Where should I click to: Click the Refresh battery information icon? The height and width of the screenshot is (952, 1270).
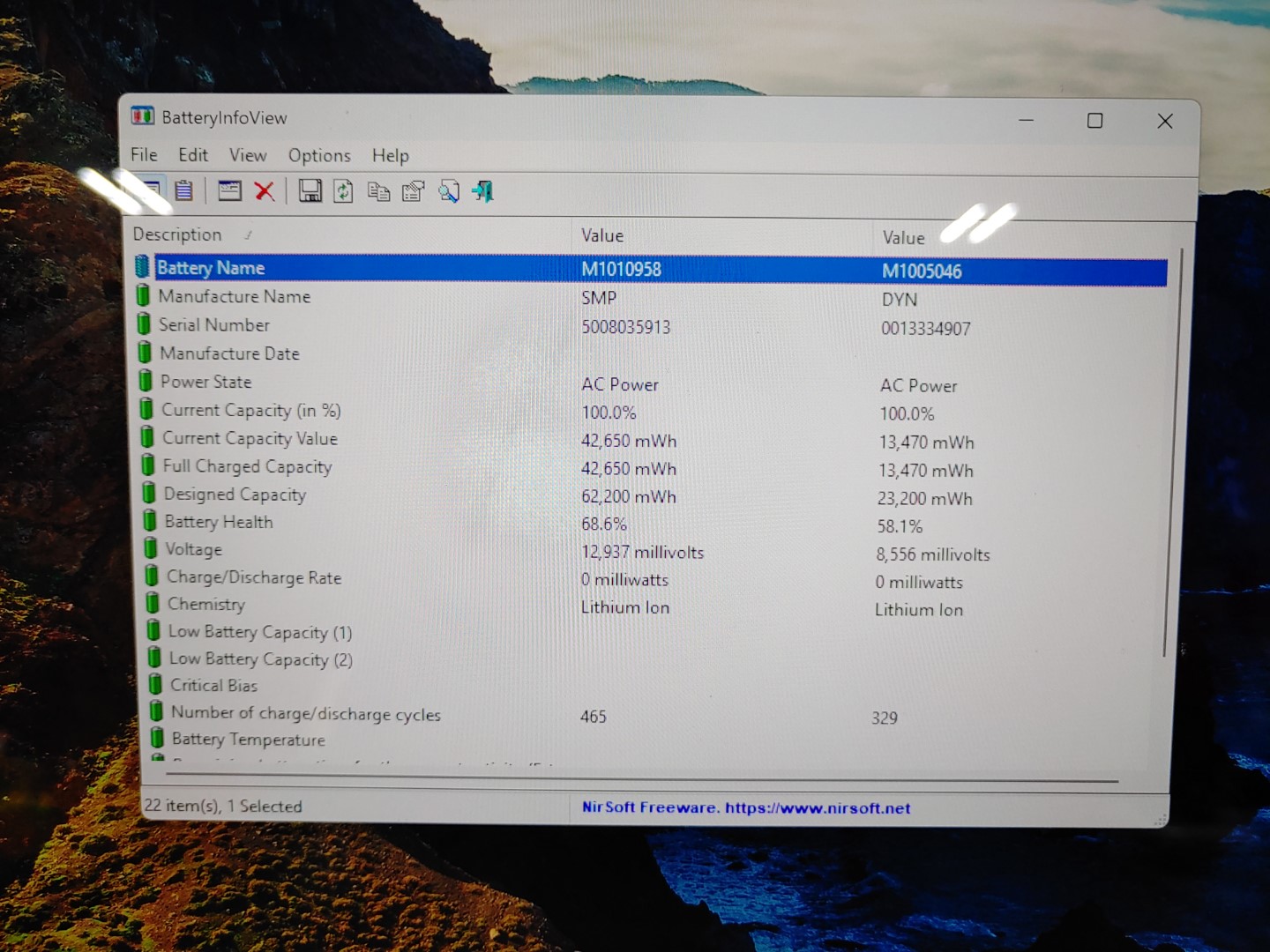[x=343, y=190]
